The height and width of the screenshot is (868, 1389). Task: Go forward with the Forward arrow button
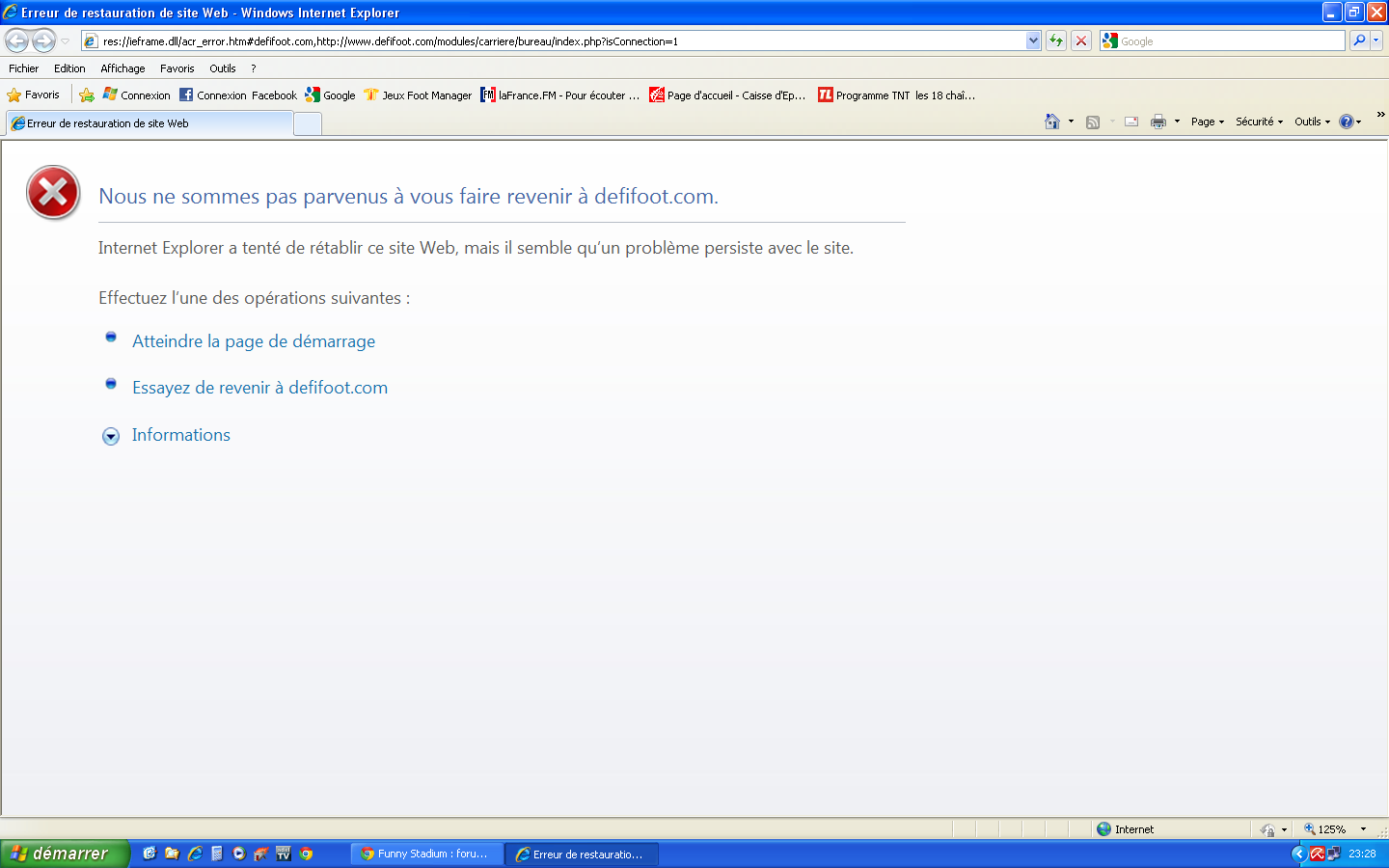pyautogui.click(x=44, y=41)
